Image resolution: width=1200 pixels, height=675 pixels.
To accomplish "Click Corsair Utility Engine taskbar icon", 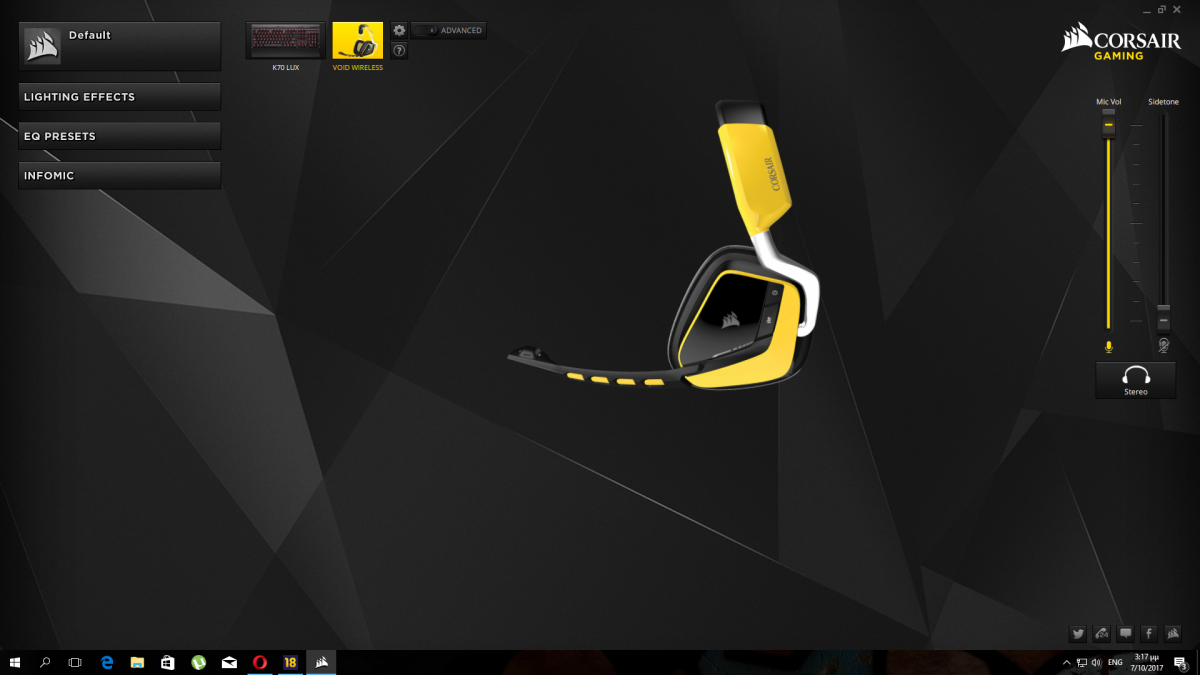I will [x=322, y=662].
